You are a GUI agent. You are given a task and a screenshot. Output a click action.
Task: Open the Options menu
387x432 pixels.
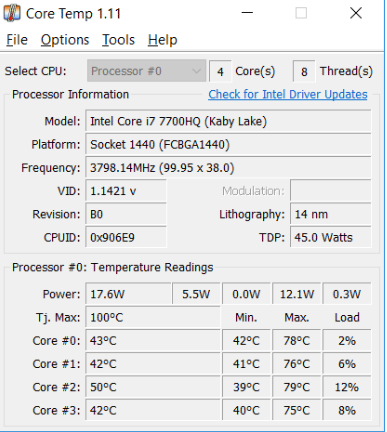pos(65,40)
